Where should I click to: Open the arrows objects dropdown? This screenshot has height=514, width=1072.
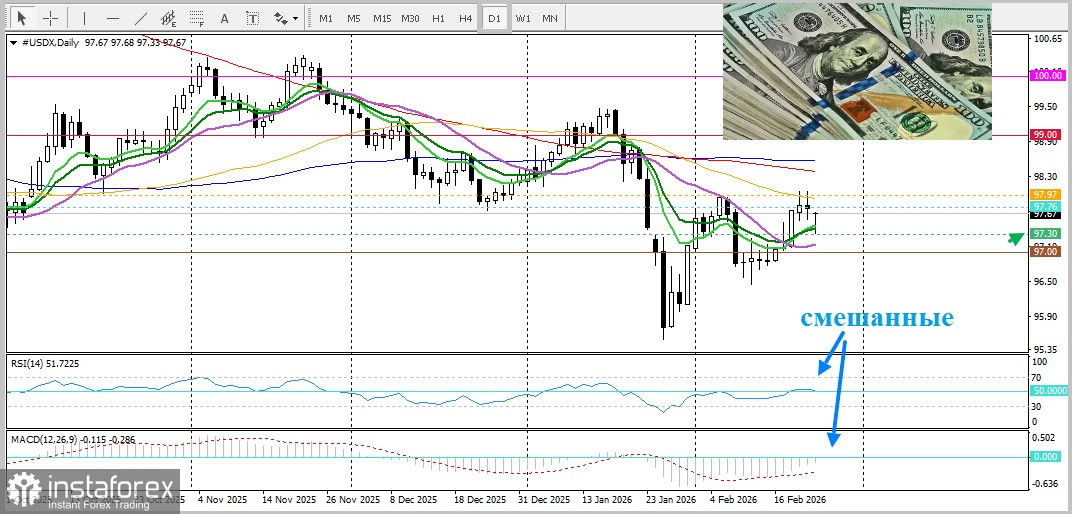(x=286, y=18)
